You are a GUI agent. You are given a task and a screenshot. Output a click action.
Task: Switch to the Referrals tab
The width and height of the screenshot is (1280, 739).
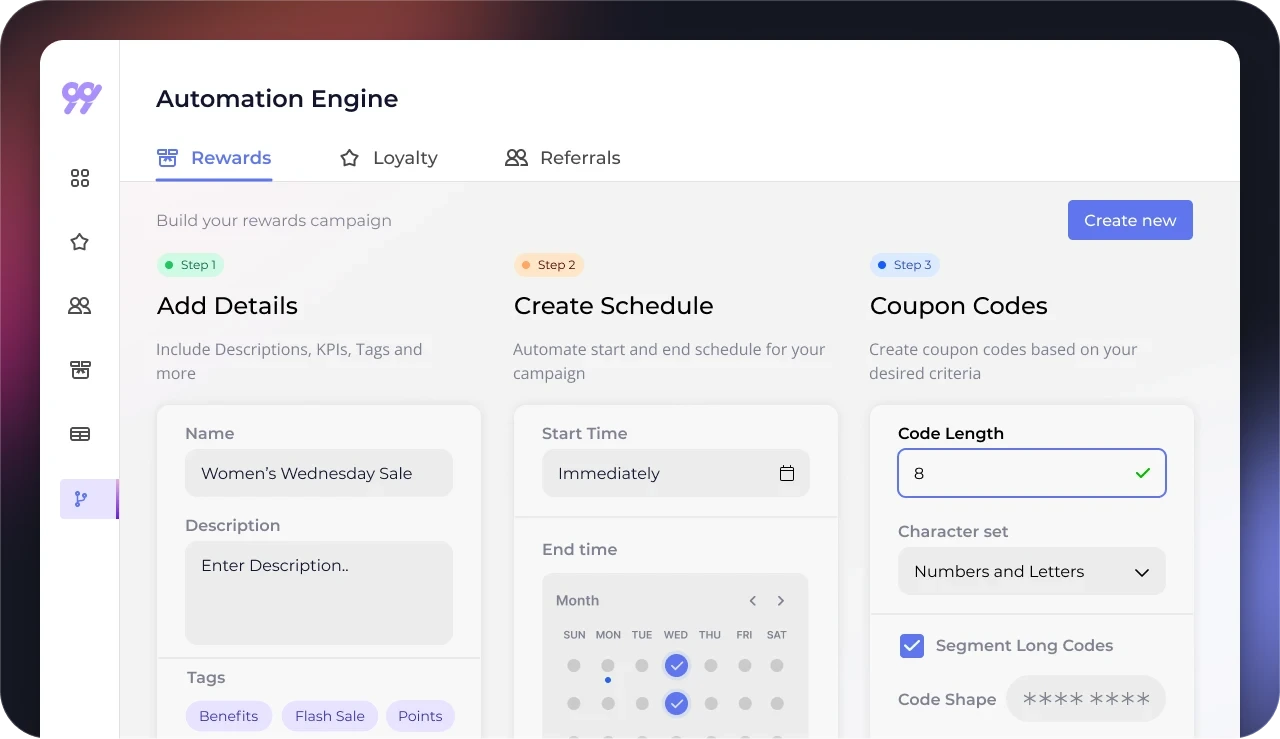563,158
